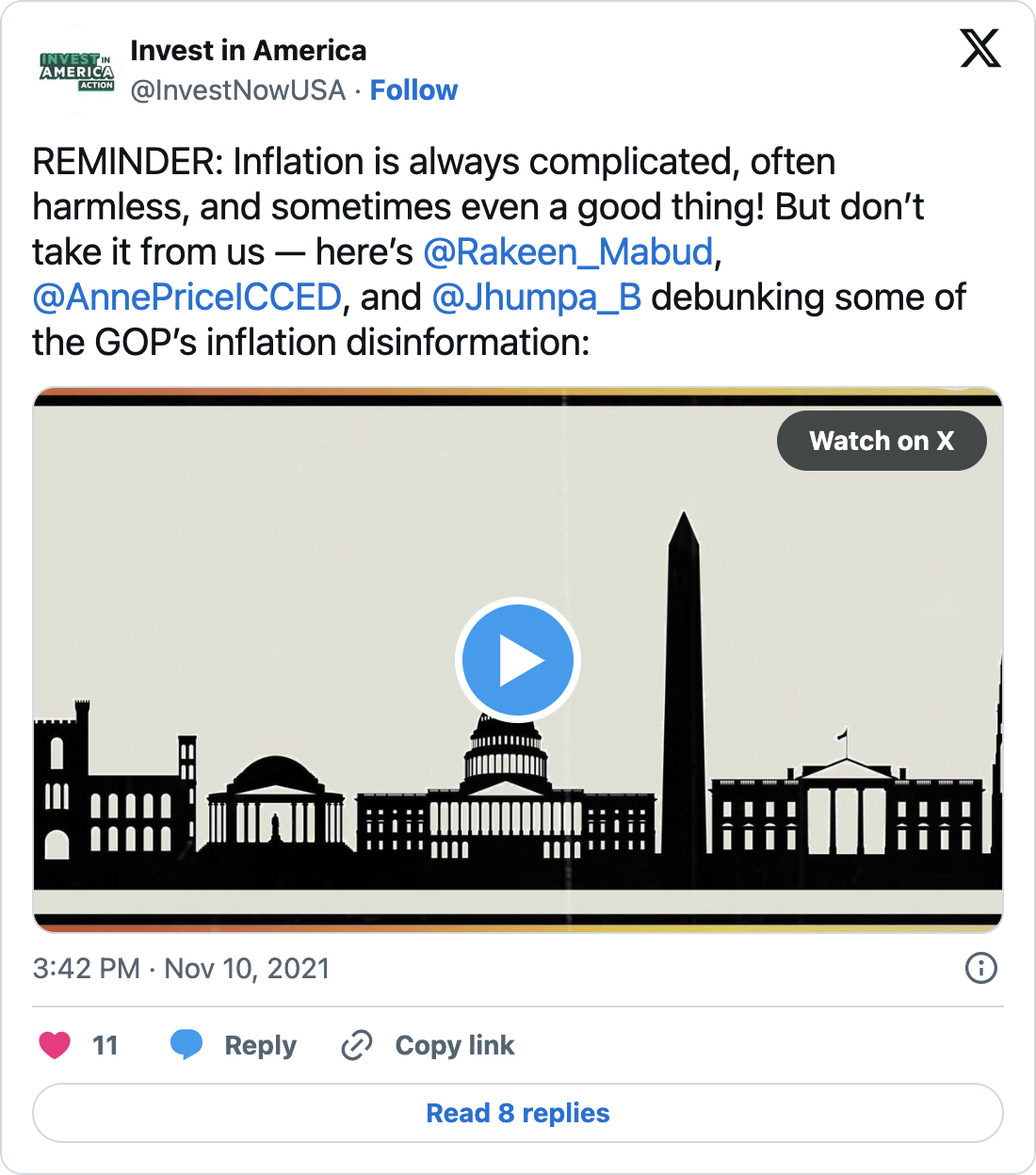Screen dimensions: 1036x1175
Task: Open the Invest in America profile avatar
Action: pos(77,71)
